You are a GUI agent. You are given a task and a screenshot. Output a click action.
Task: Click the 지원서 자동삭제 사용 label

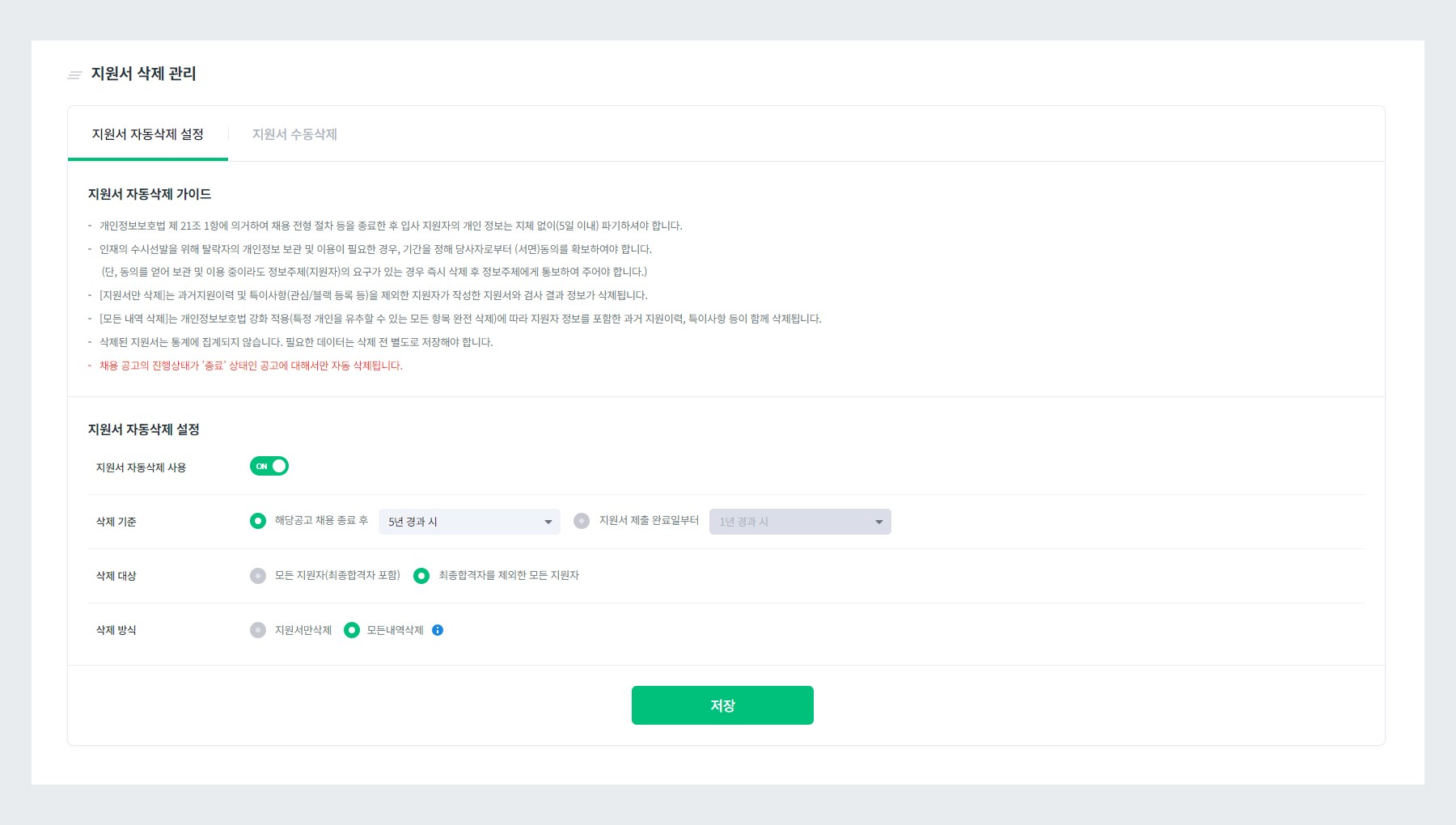142,467
